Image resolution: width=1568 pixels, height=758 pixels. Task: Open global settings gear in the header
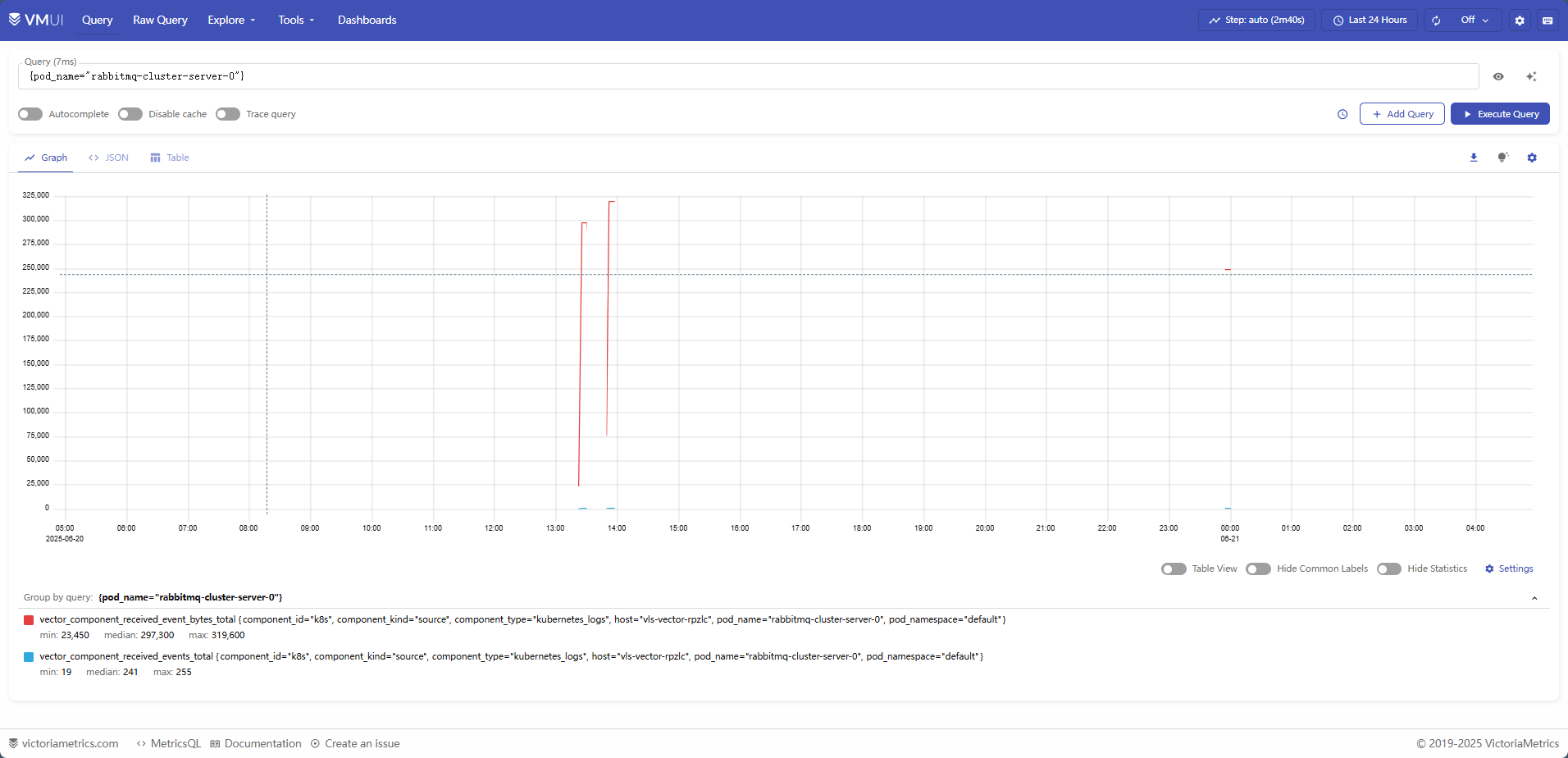tap(1520, 20)
